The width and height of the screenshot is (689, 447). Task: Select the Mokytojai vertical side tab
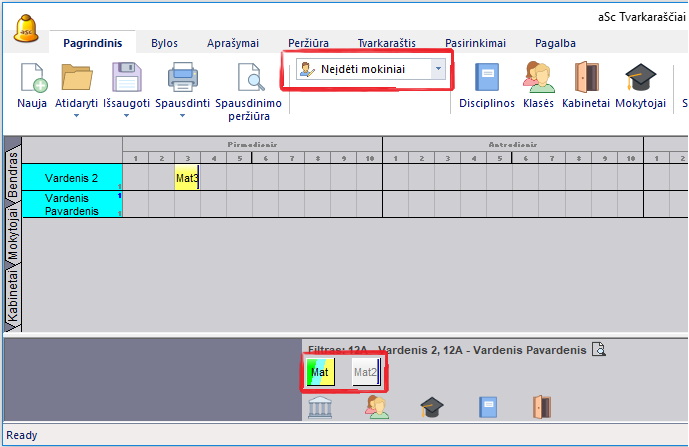[x=13, y=233]
